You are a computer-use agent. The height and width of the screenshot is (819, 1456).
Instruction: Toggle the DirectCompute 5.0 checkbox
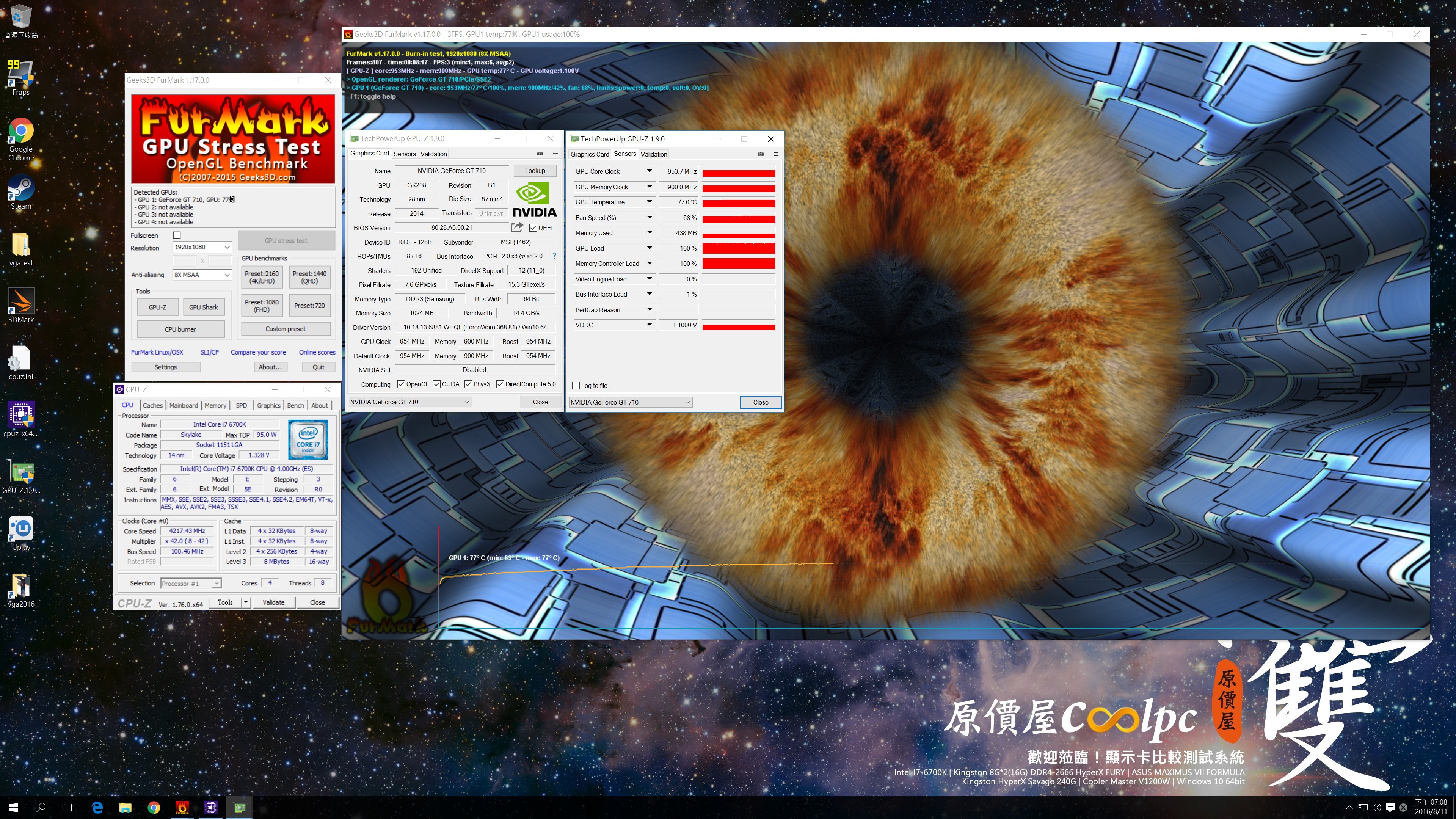click(500, 384)
